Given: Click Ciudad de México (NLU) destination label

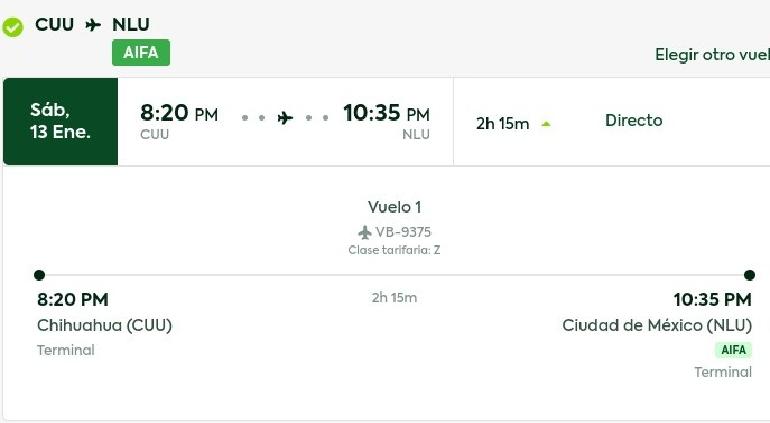Looking at the screenshot, I should coord(657,325).
